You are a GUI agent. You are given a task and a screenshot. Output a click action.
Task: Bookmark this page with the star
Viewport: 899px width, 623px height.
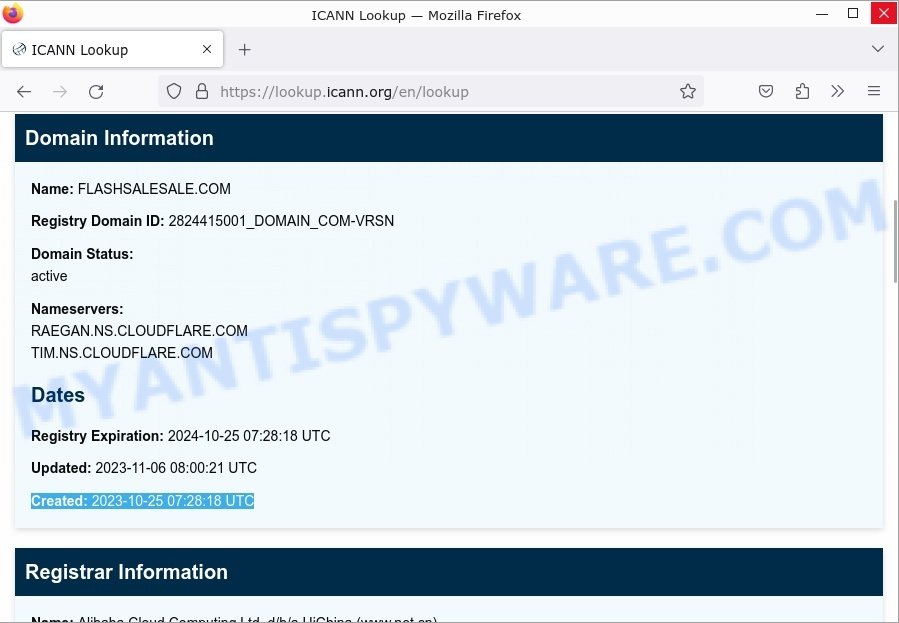[x=687, y=92]
